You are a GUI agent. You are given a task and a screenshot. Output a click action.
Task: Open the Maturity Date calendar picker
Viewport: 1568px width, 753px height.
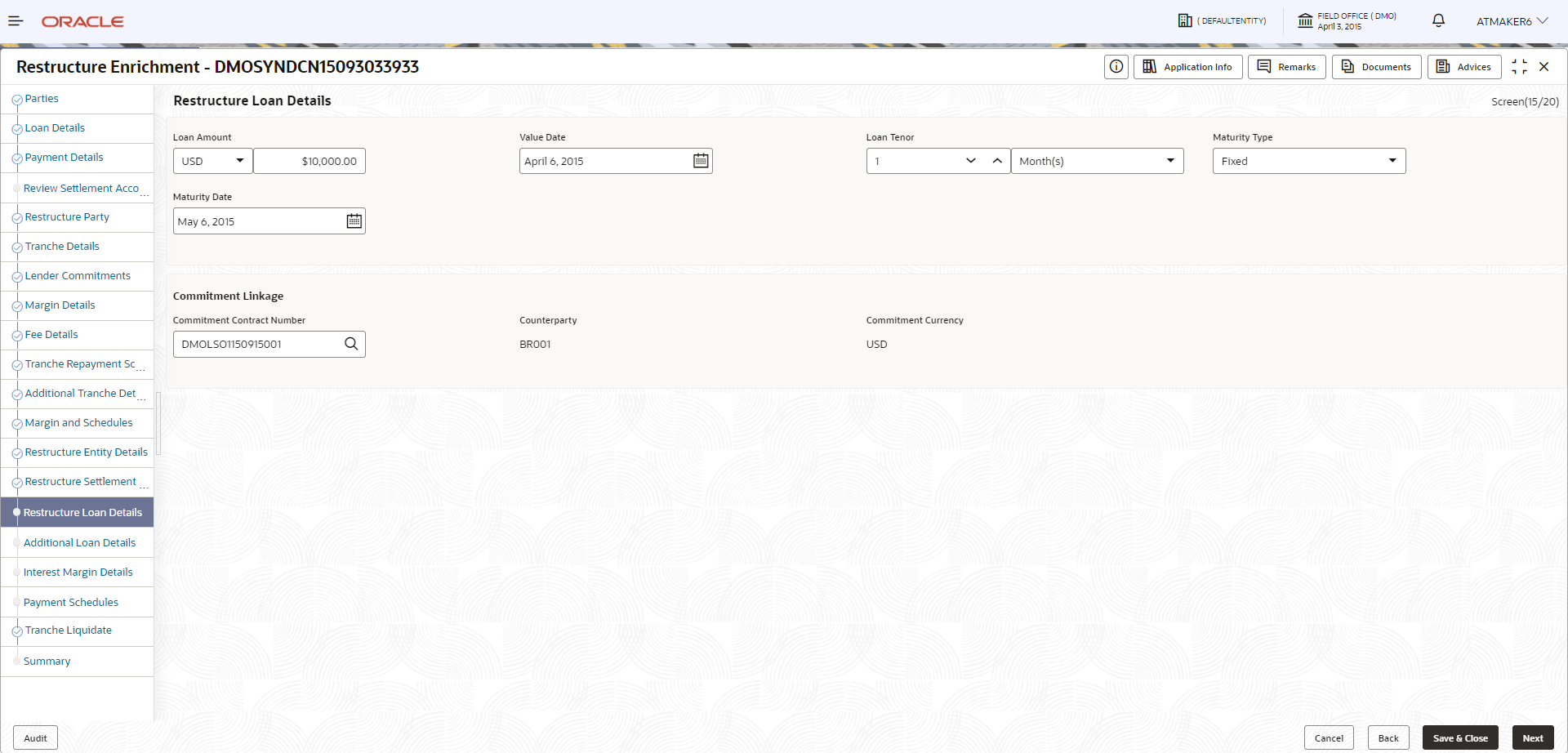(354, 221)
